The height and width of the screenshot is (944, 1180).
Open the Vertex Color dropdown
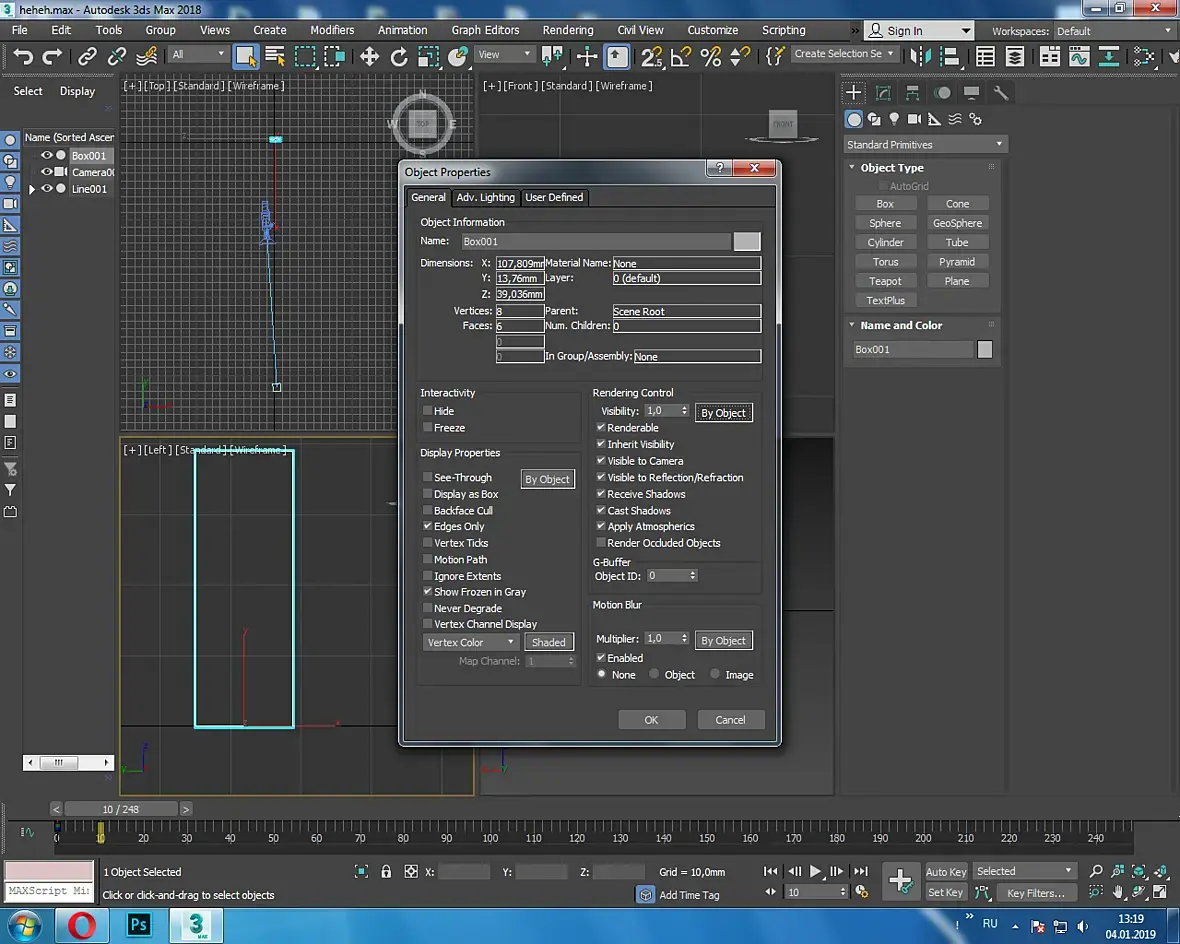470,642
